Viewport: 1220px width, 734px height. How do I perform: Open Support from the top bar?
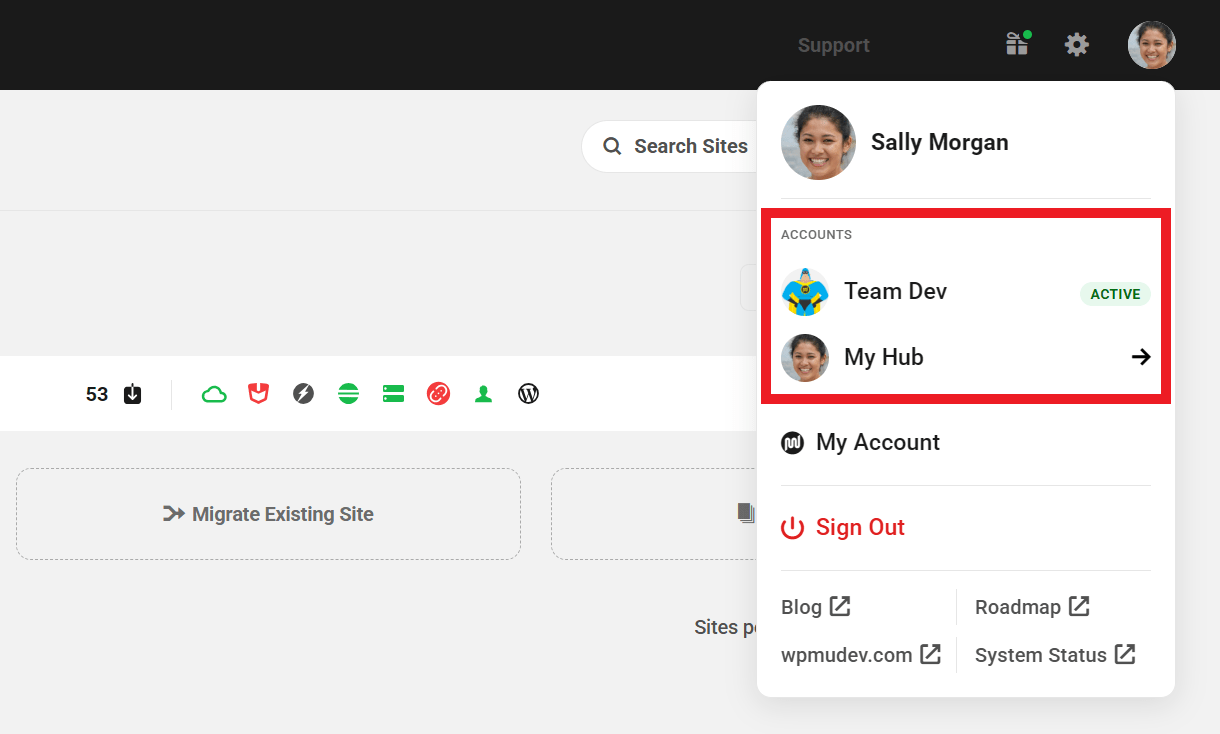pyautogui.click(x=833, y=44)
